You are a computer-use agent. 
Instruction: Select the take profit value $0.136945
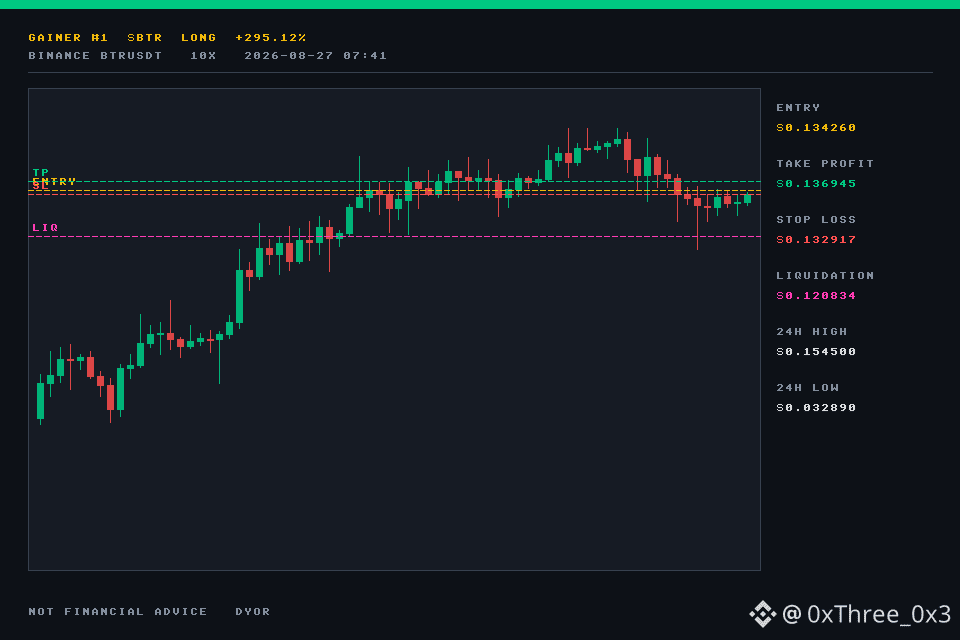(x=816, y=184)
